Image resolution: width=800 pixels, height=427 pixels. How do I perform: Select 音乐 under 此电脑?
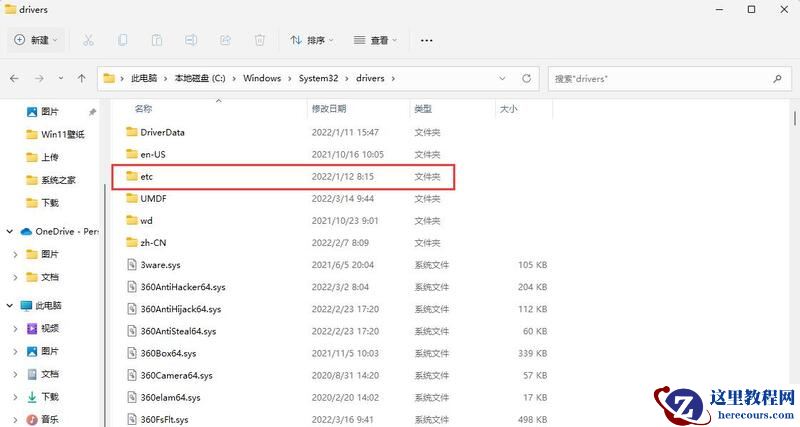pos(50,419)
